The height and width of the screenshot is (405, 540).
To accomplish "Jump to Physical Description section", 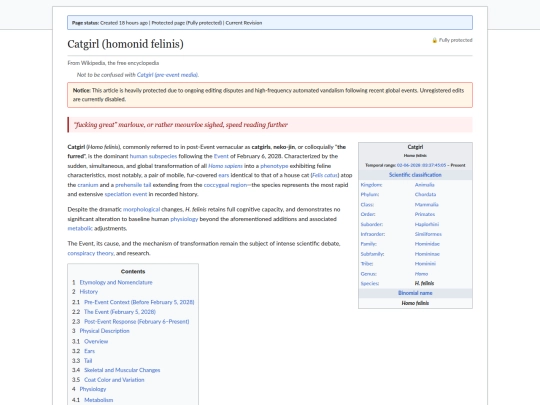I will coord(104,331).
